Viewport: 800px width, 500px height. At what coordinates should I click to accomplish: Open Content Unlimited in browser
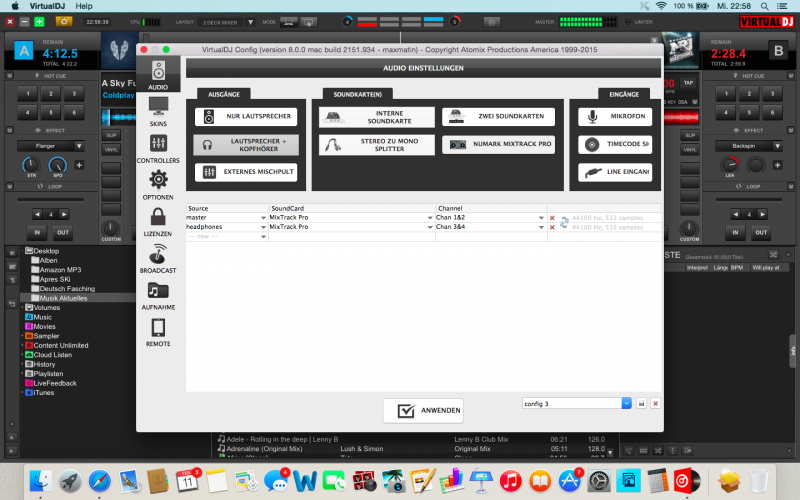pyautogui.click(x=61, y=345)
